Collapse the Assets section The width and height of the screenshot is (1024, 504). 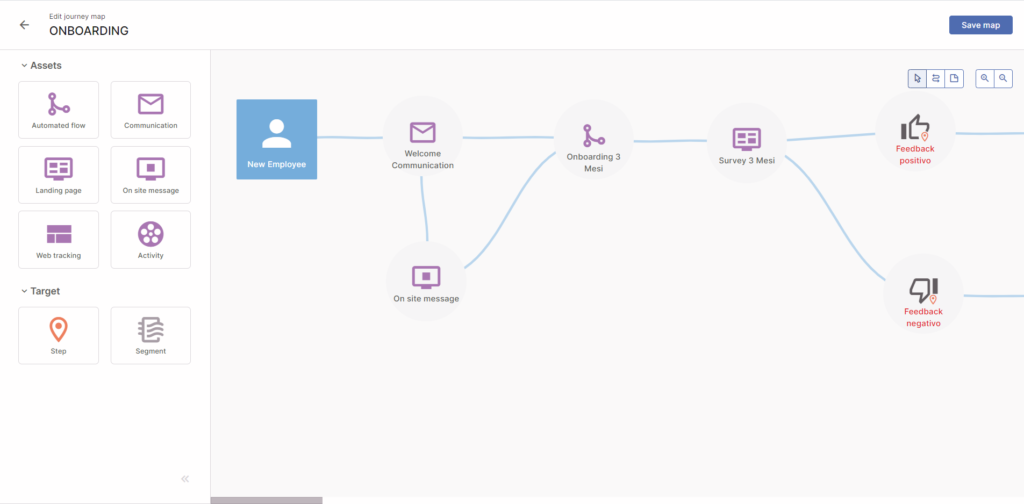tap(41, 65)
